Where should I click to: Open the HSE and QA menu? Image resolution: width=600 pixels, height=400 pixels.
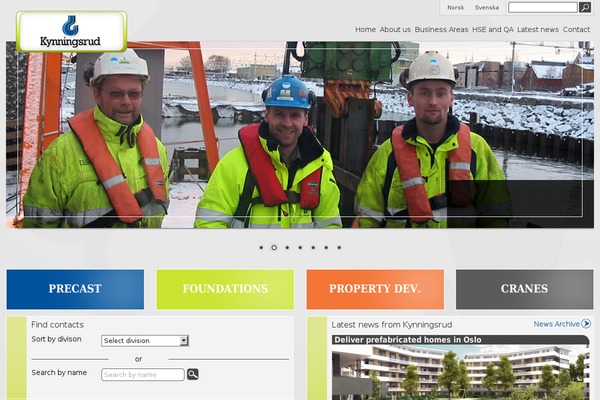(492, 29)
